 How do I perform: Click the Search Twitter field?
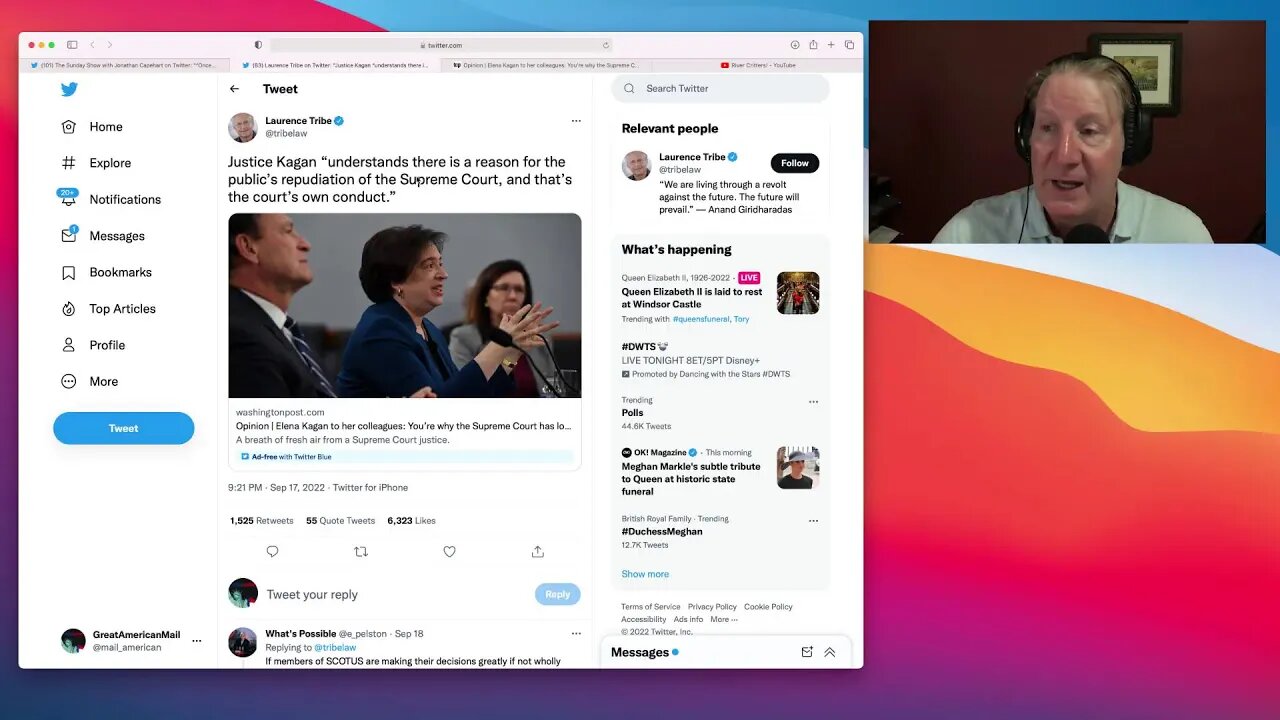[720, 88]
